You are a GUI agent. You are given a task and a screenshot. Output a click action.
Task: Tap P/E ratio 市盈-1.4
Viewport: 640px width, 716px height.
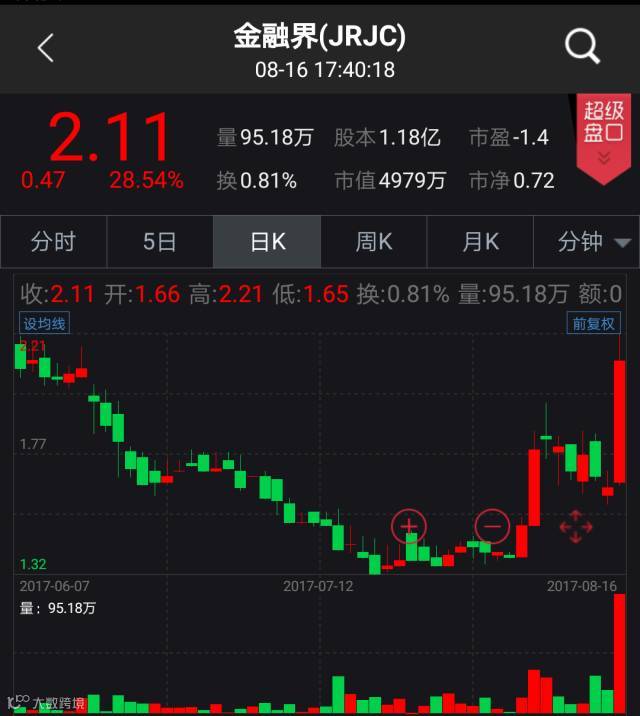[509, 137]
